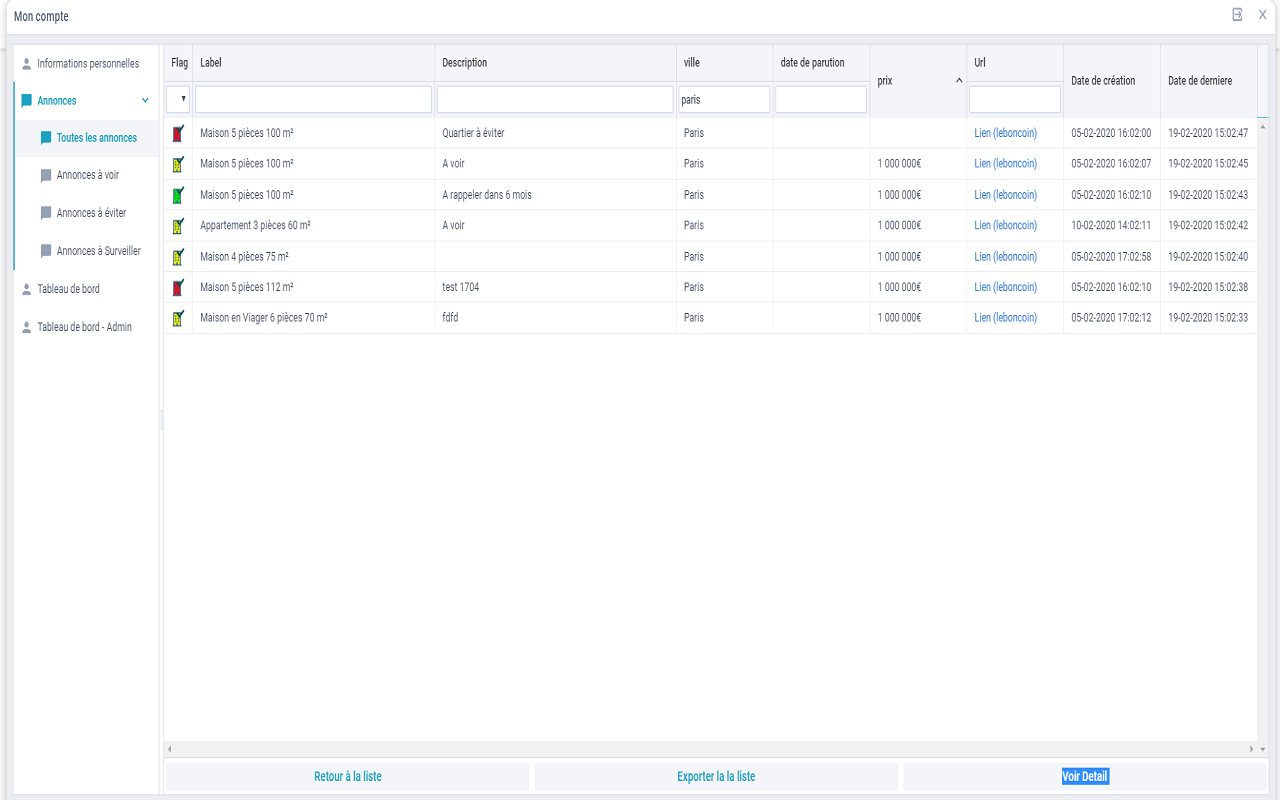Click the 'A rappeler dans 6 mois' cell
Image resolution: width=1280 pixels, height=800 pixels.
pos(555,195)
